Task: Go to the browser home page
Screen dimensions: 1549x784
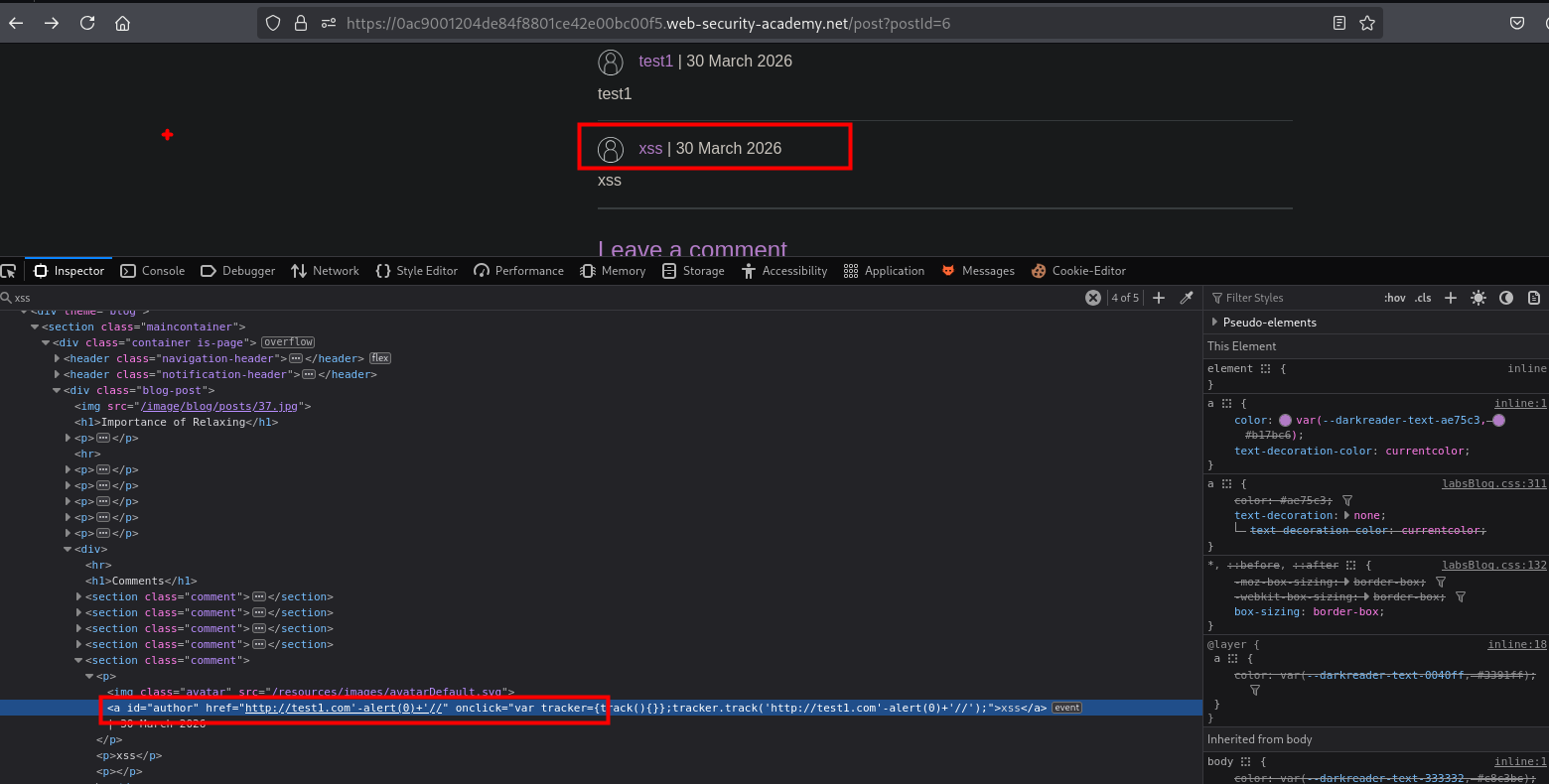Action: 123,23
